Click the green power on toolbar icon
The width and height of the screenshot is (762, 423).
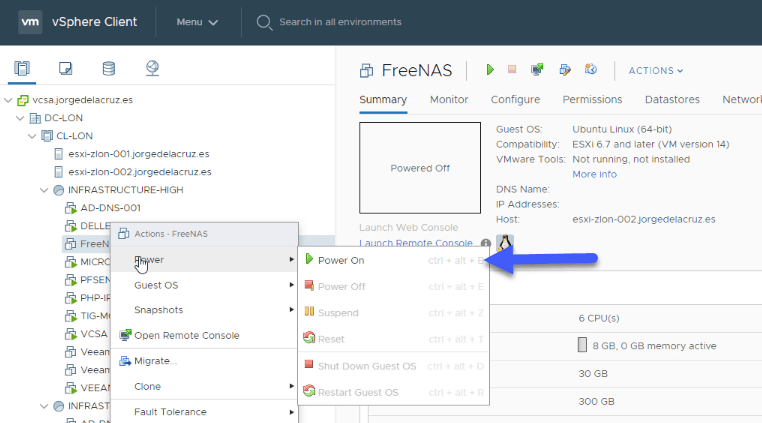tap(490, 70)
